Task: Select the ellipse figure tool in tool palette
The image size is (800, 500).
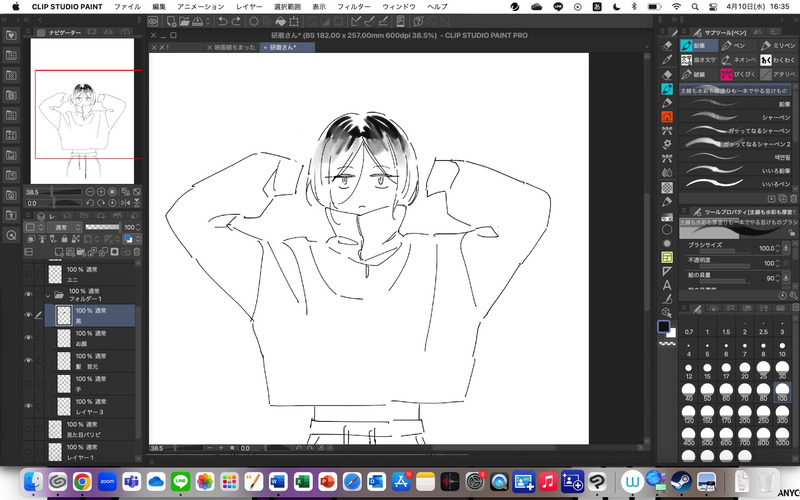Action: coord(667,230)
